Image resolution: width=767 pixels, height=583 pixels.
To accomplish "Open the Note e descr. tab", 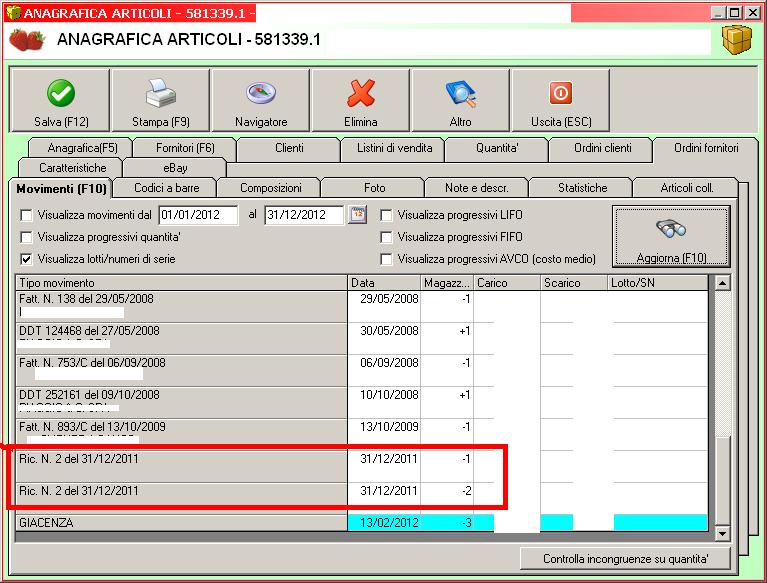I will [x=476, y=188].
